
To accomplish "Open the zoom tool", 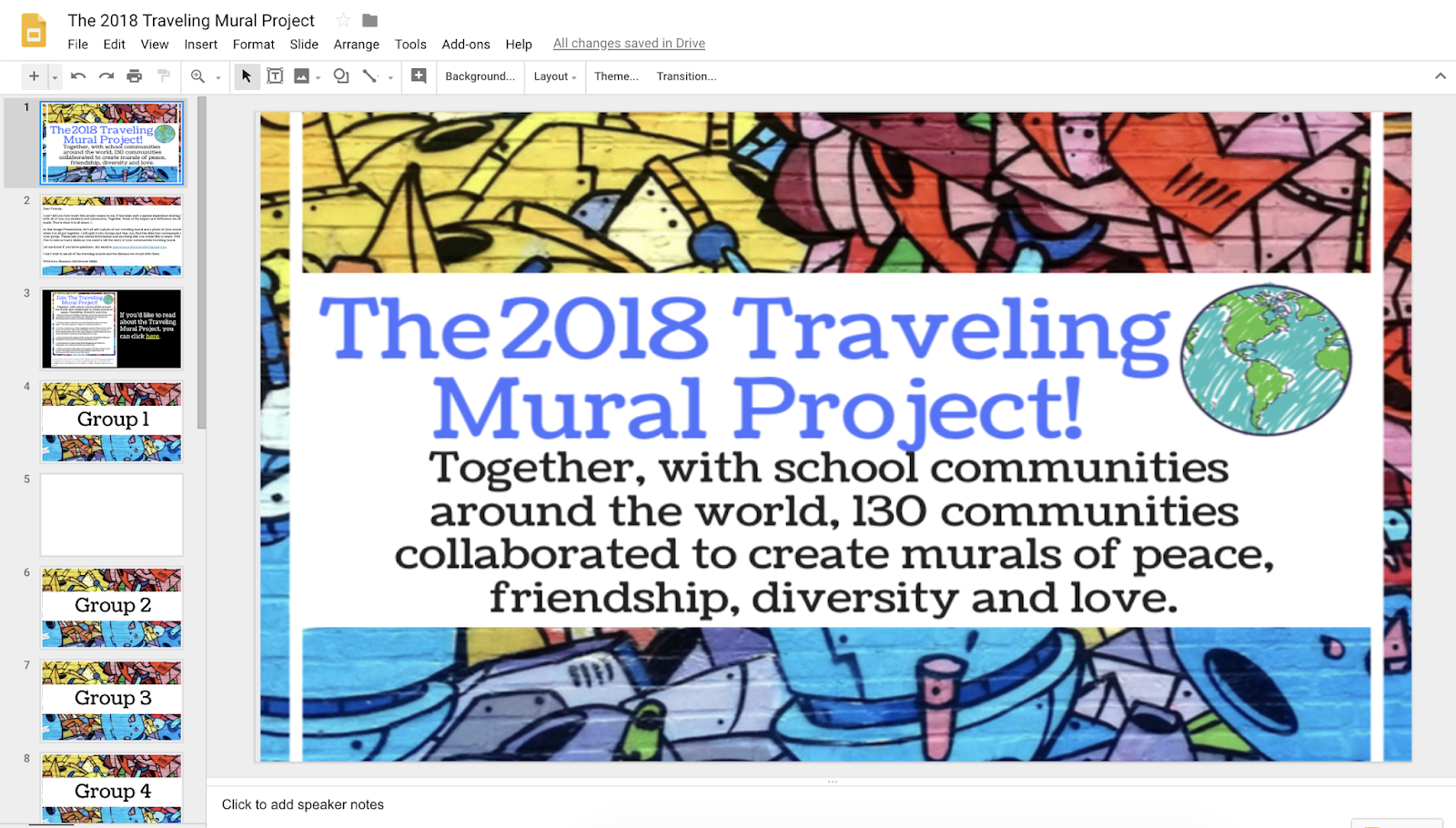I will pyautogui.click(x=197, y=76).
